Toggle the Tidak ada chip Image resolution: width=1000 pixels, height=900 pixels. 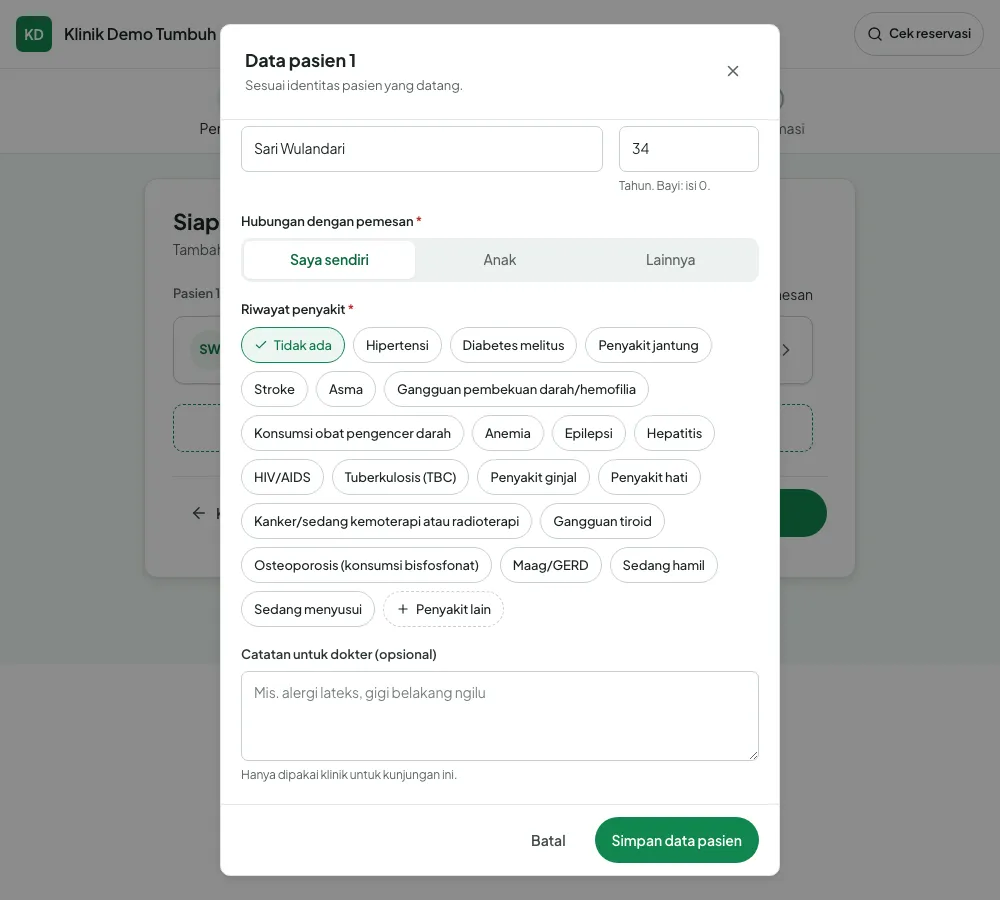[x=293, y=345]
